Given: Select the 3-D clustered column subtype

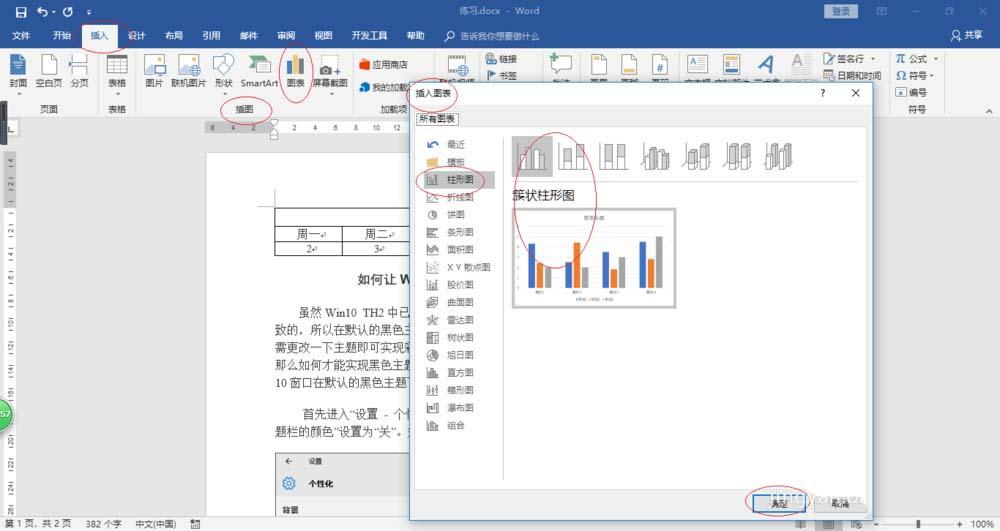Looking at the screenshot, I should pyautogui.click(x=655, y=156).
